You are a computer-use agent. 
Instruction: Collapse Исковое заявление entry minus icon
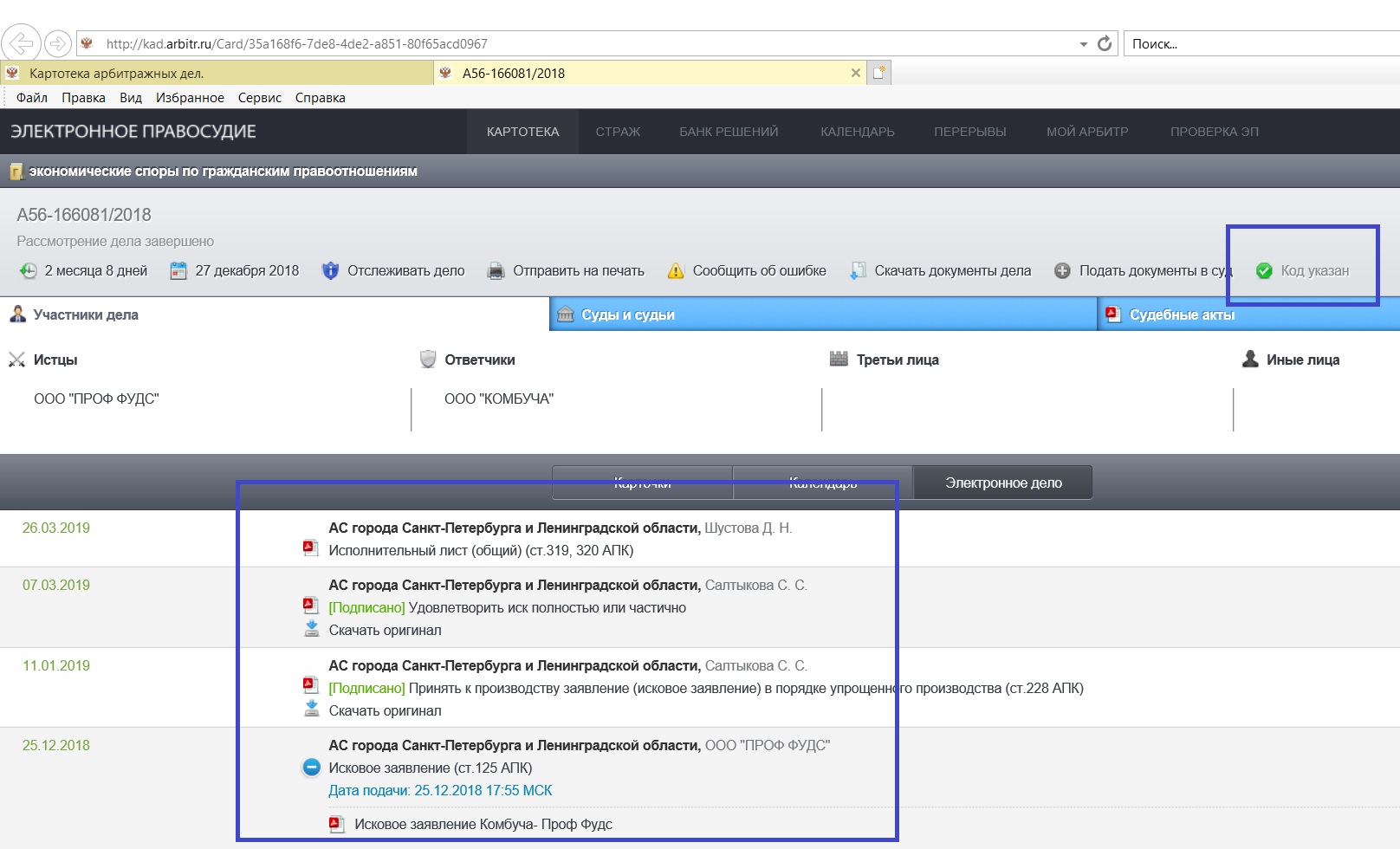point(312,768)
